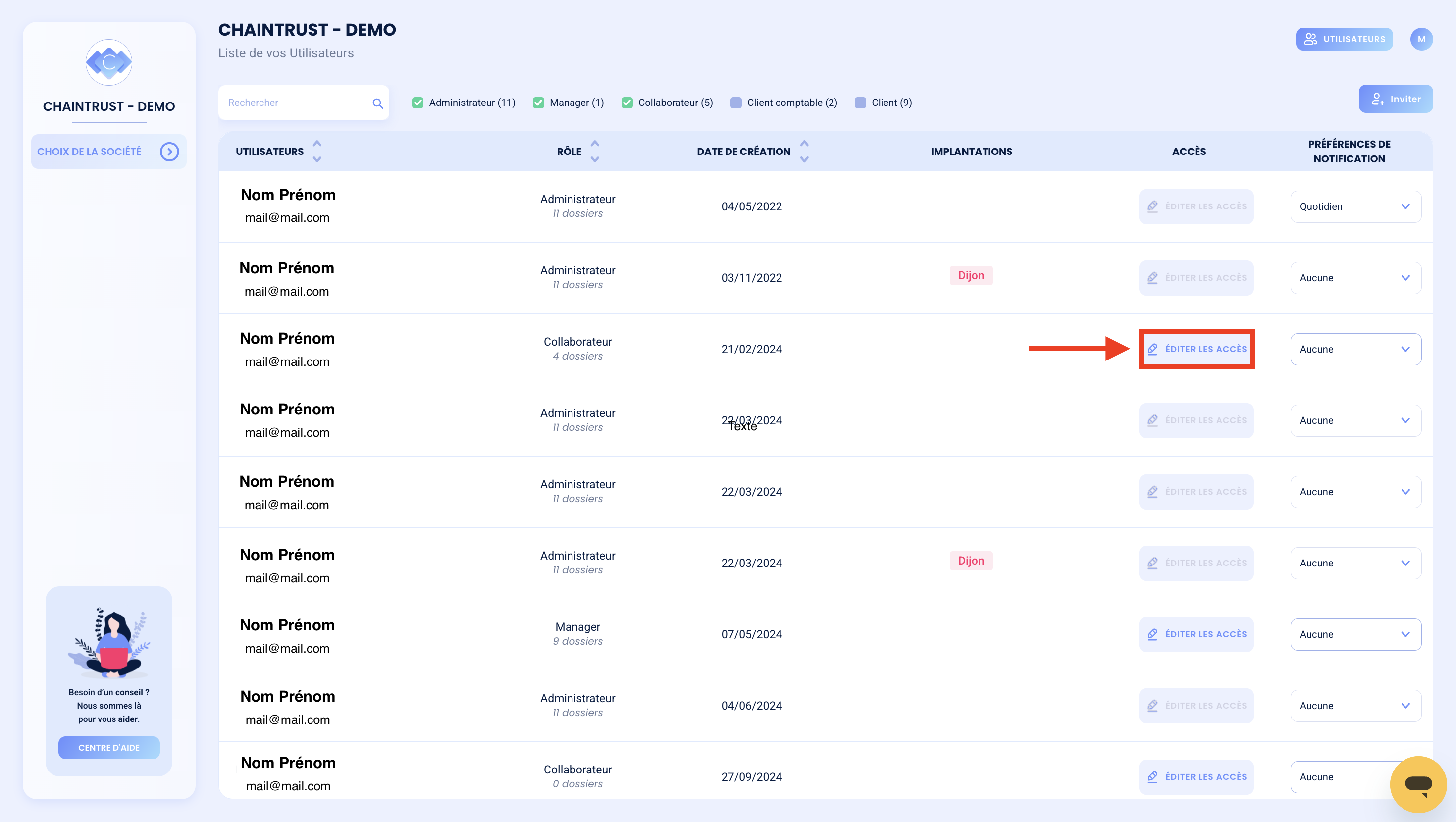
Task: Click the Dijon tag in 22/03/2024 row
Action: [971, 561]
